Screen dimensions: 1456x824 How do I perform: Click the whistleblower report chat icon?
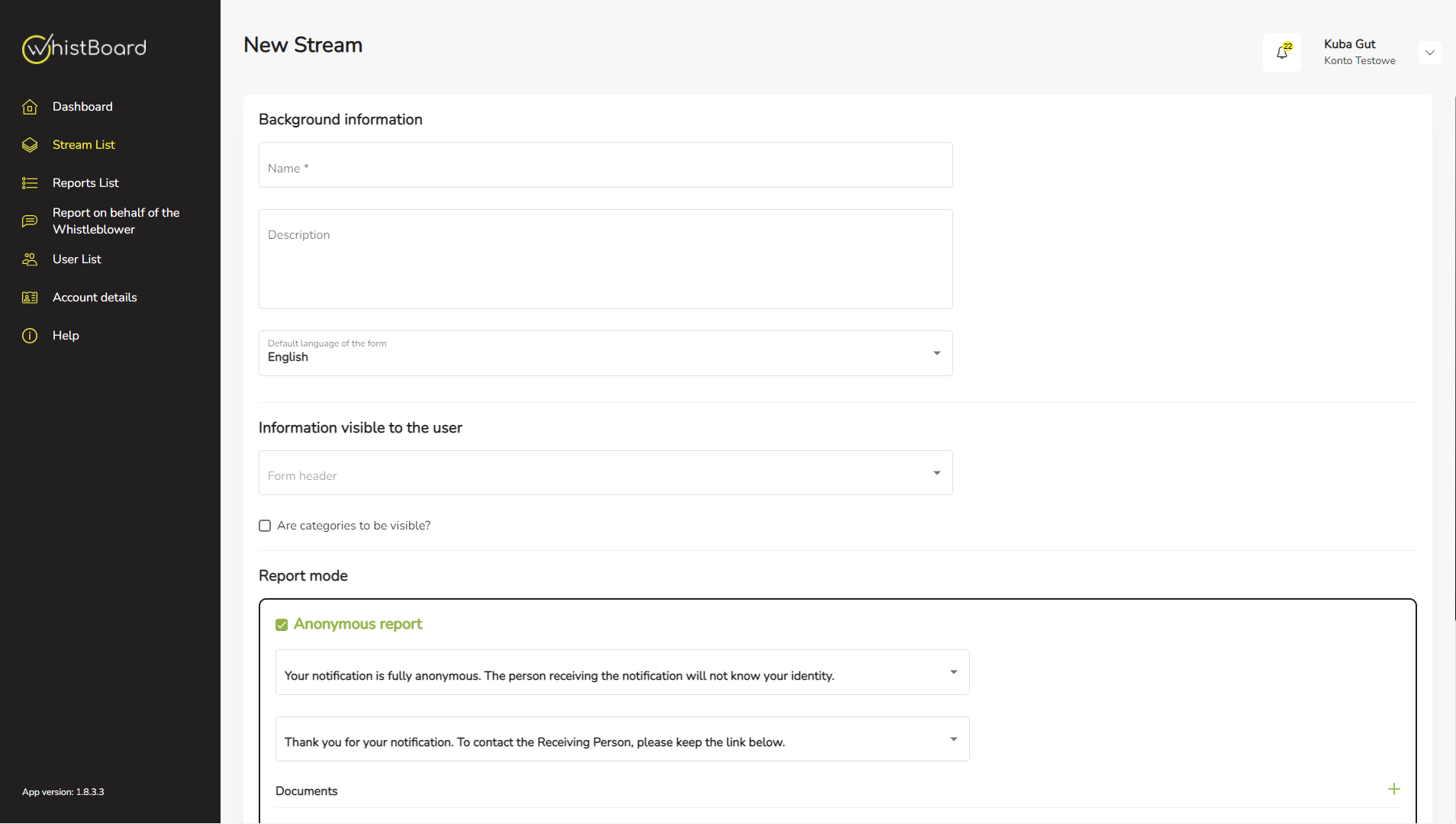(x=30, y=221)
